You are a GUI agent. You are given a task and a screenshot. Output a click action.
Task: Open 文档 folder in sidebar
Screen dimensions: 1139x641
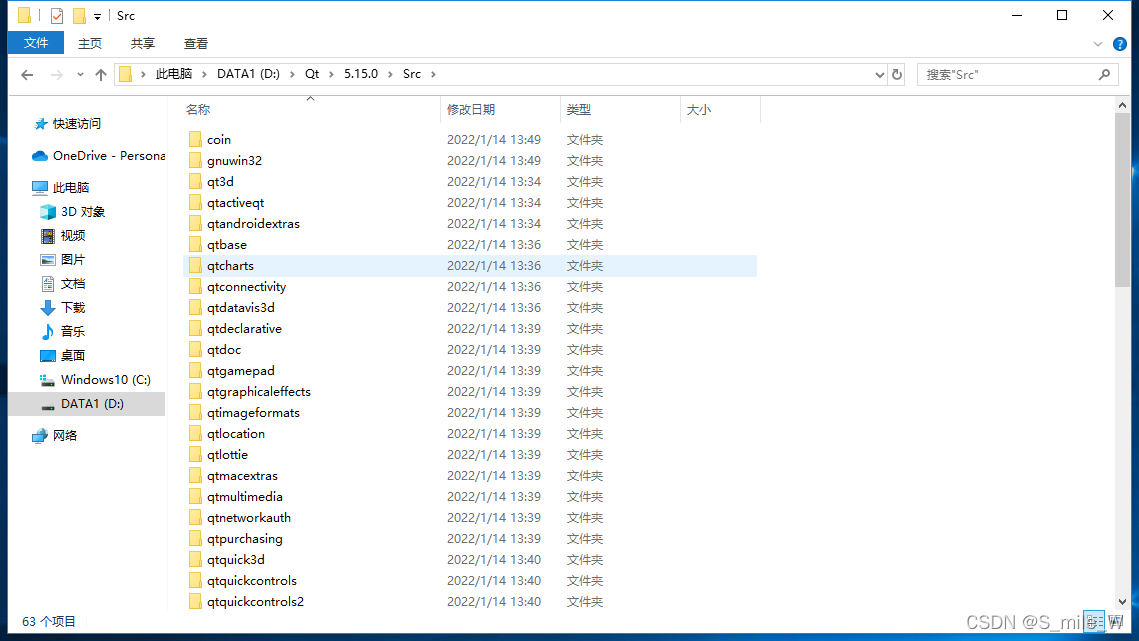tap(62, 283)
